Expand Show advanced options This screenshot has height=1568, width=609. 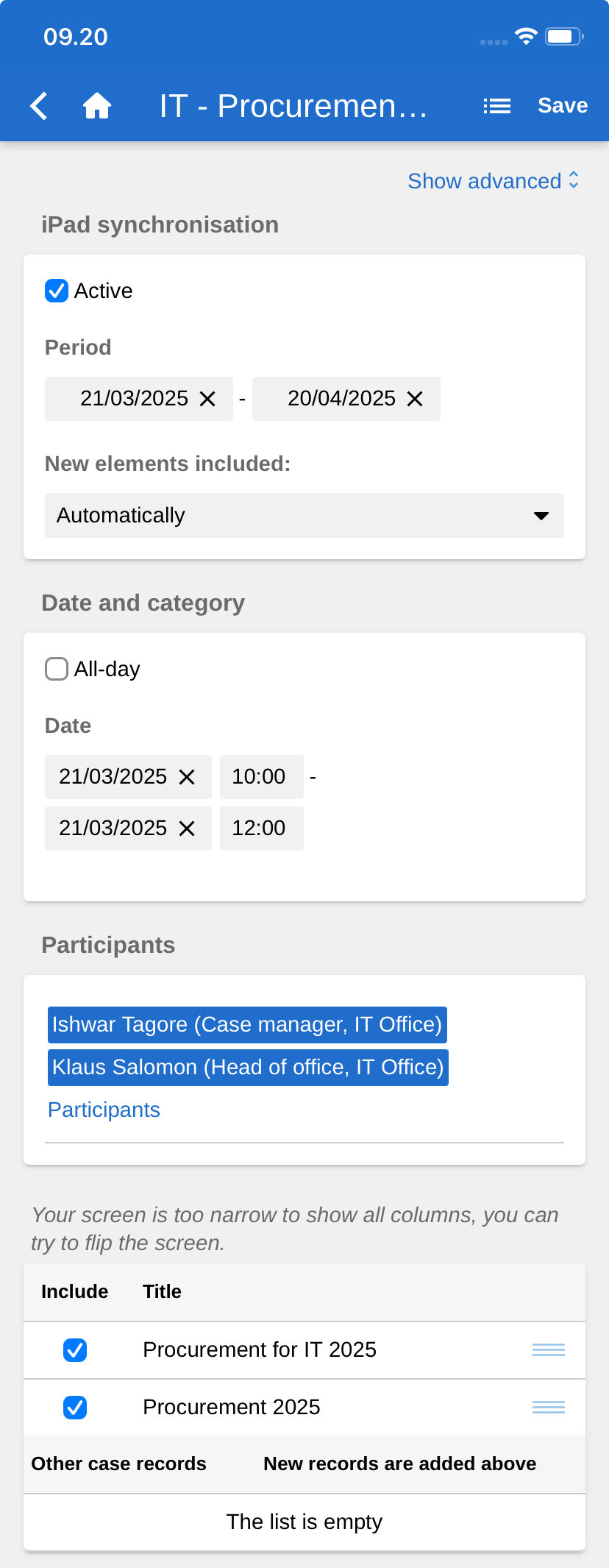coord(493,181)
